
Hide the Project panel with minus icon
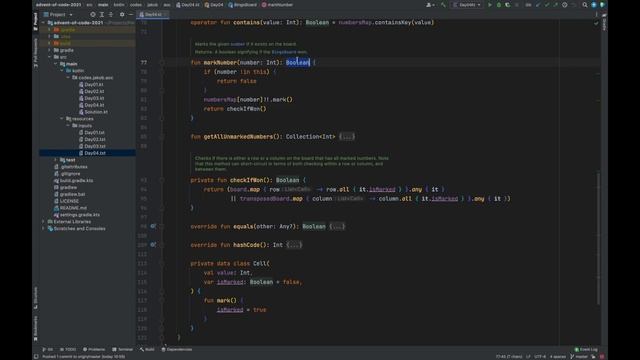click(131, 14)
